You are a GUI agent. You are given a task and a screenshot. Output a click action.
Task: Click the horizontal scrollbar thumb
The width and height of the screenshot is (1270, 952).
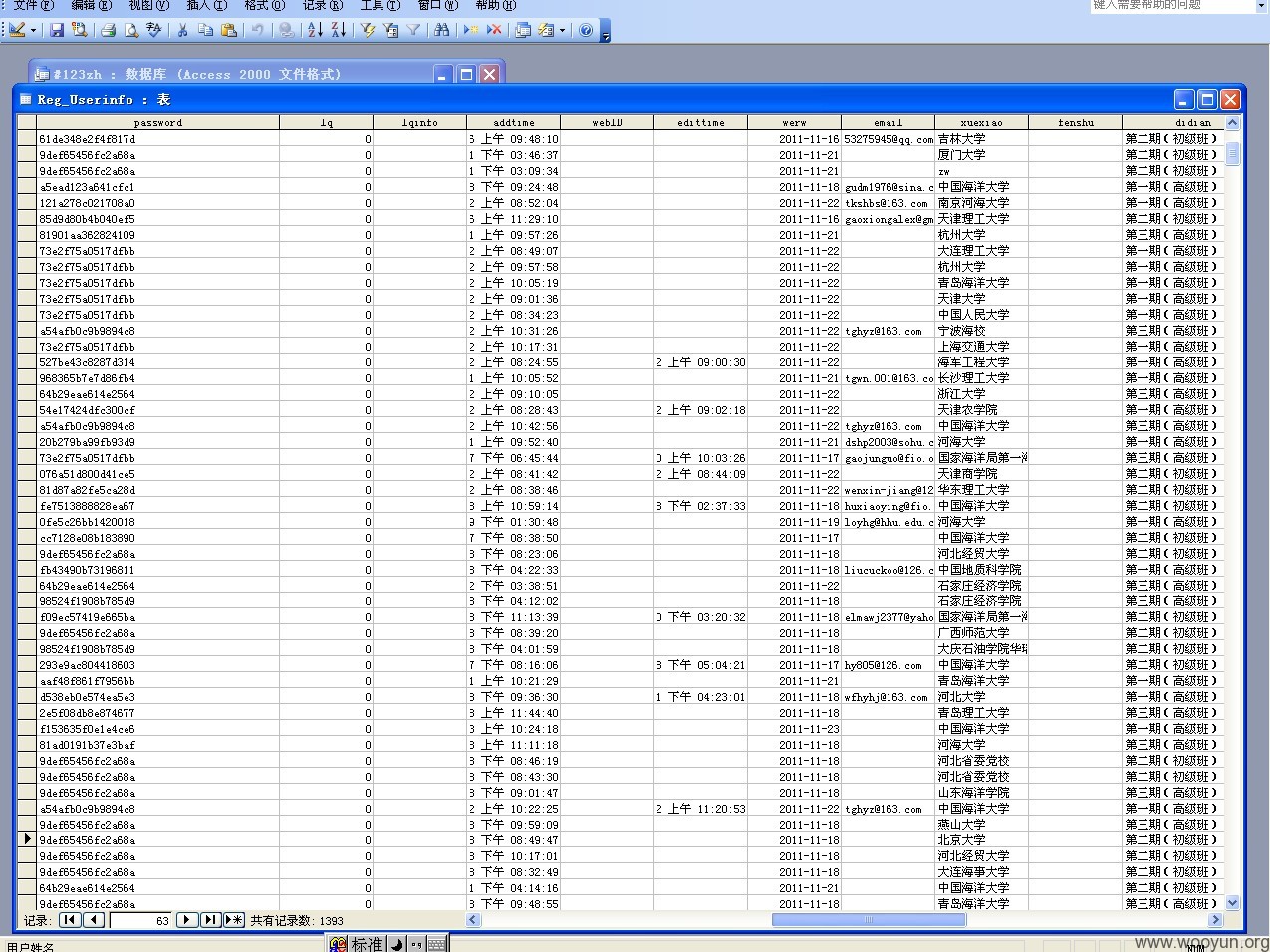[869, 920]
